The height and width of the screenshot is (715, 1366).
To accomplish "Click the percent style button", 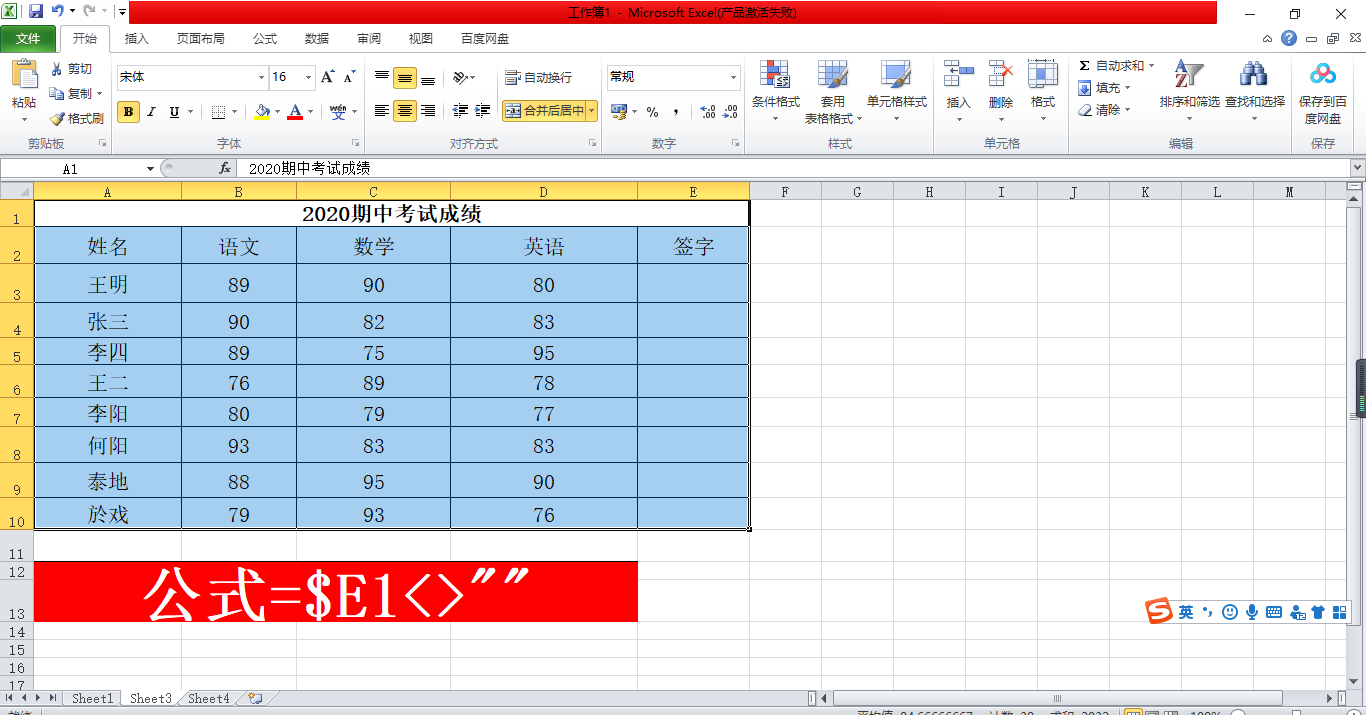I will pyautogui.click(x=652, y=112).
